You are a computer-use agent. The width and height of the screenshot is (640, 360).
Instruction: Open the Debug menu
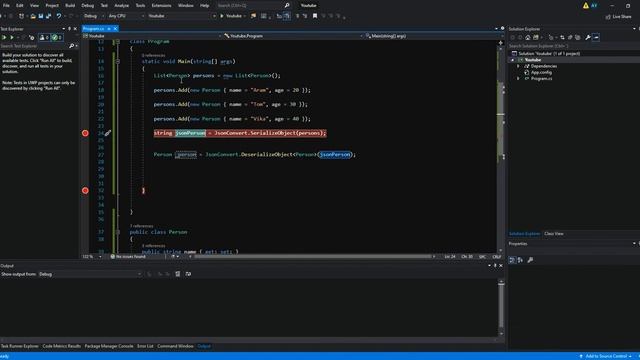[x=87, y=5]
